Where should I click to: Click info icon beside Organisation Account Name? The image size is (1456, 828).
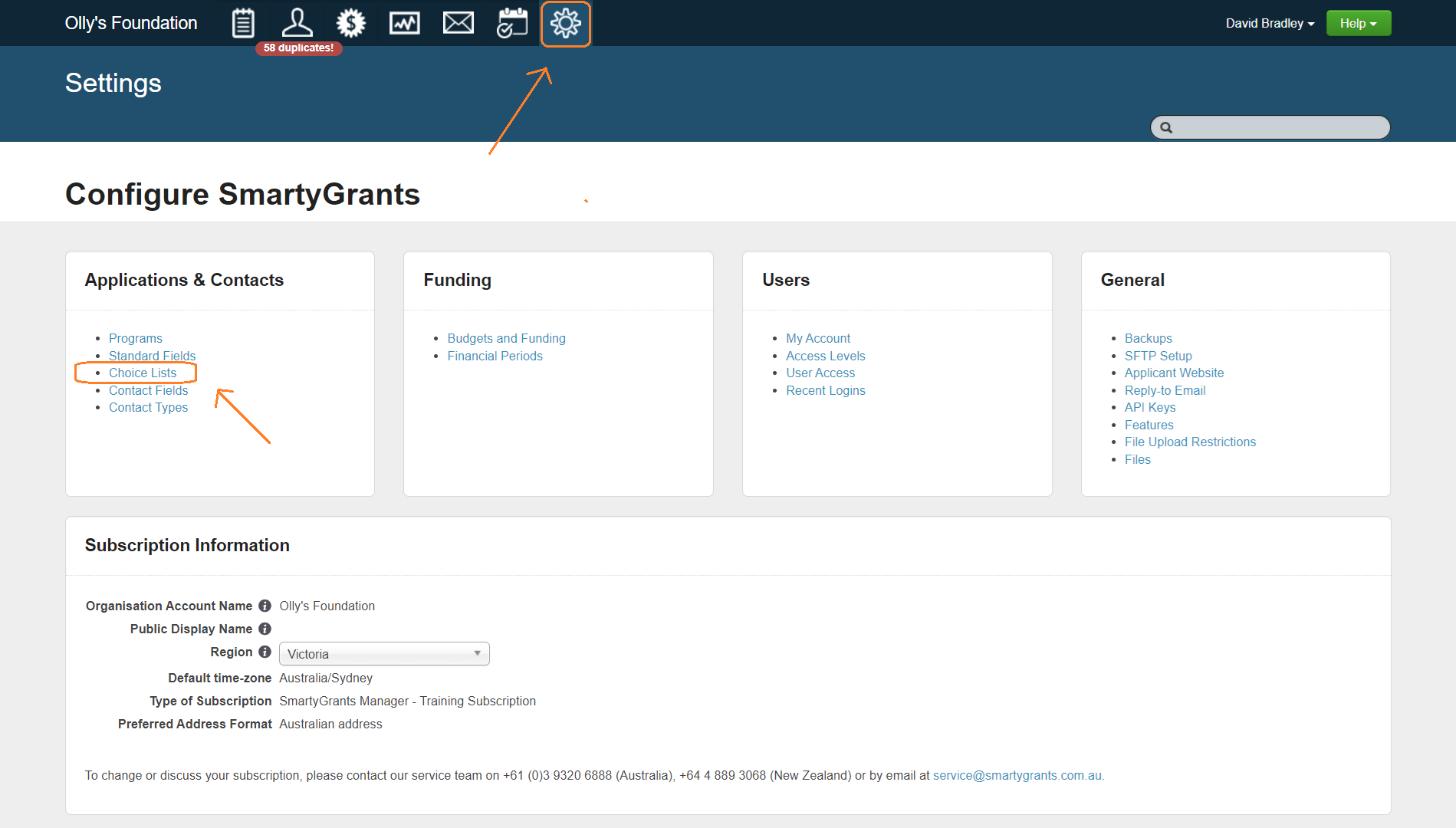(x=265, y=606)
